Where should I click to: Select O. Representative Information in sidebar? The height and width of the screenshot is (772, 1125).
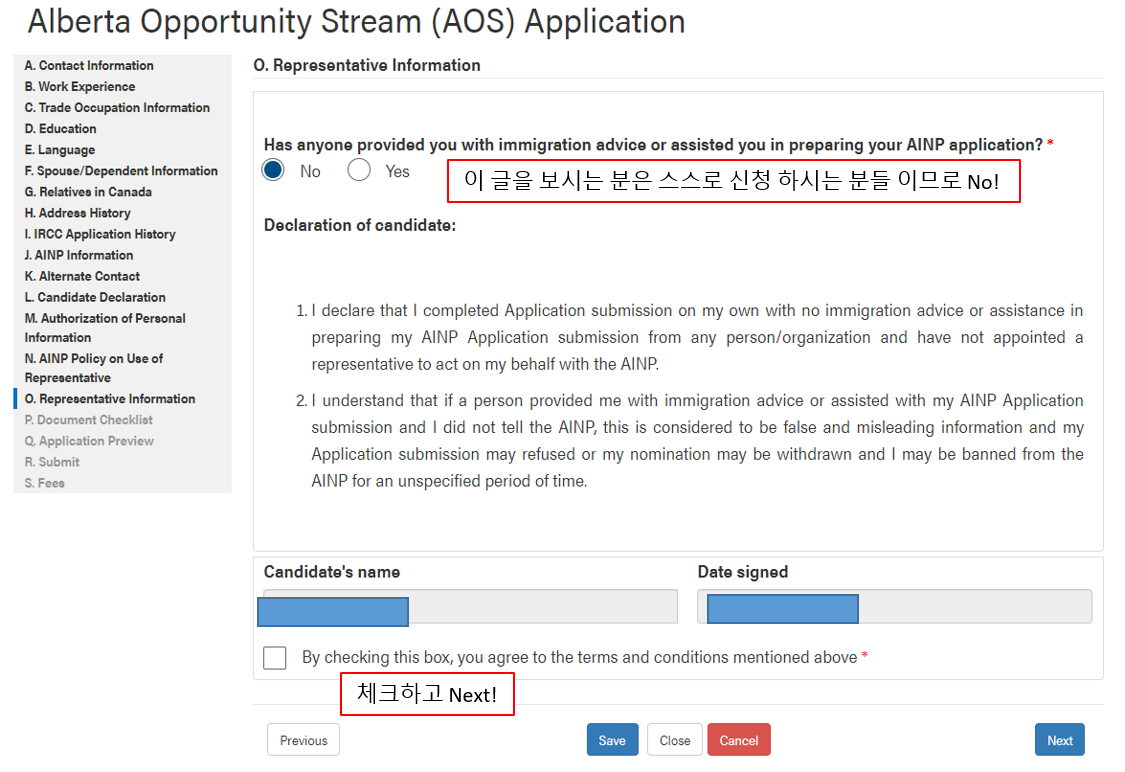pos(110,399)
